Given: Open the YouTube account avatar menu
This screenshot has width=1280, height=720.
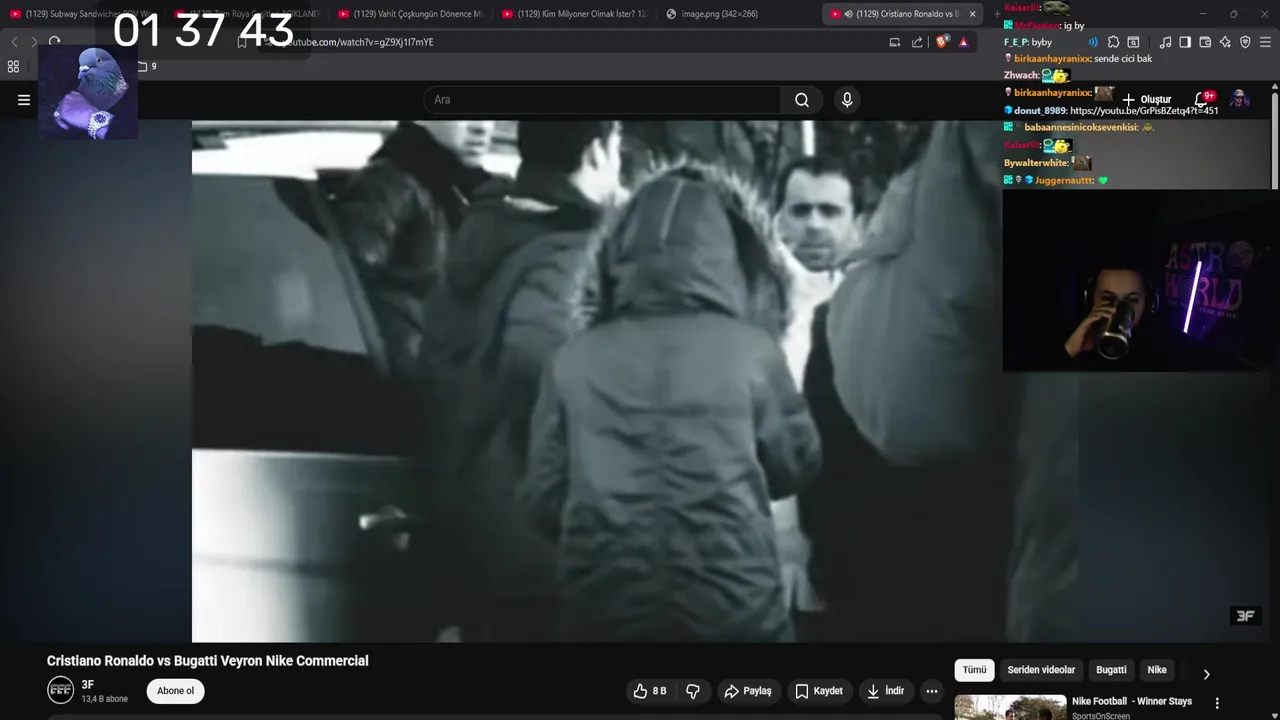Looking at the screenshot, I should (x=1240, y=99).
